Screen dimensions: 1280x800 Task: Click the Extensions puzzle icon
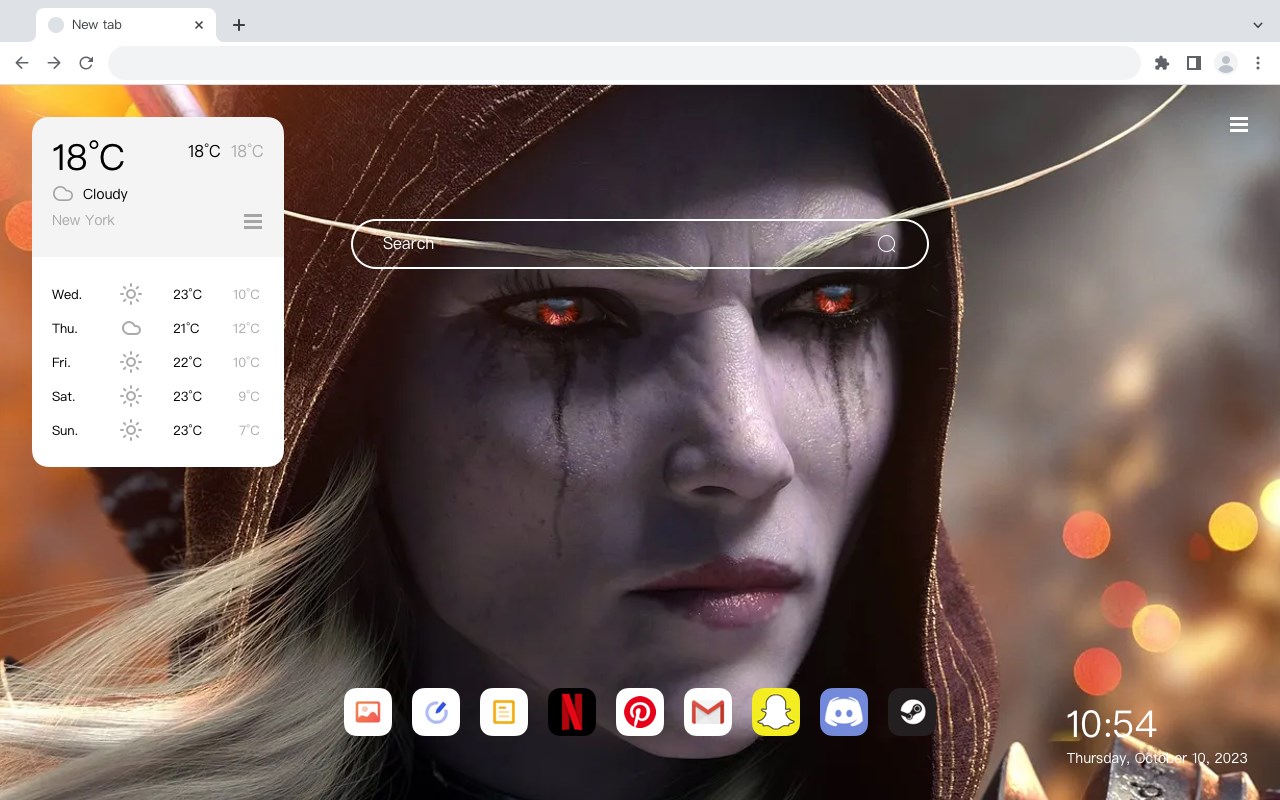click(x=1161, y=63)
